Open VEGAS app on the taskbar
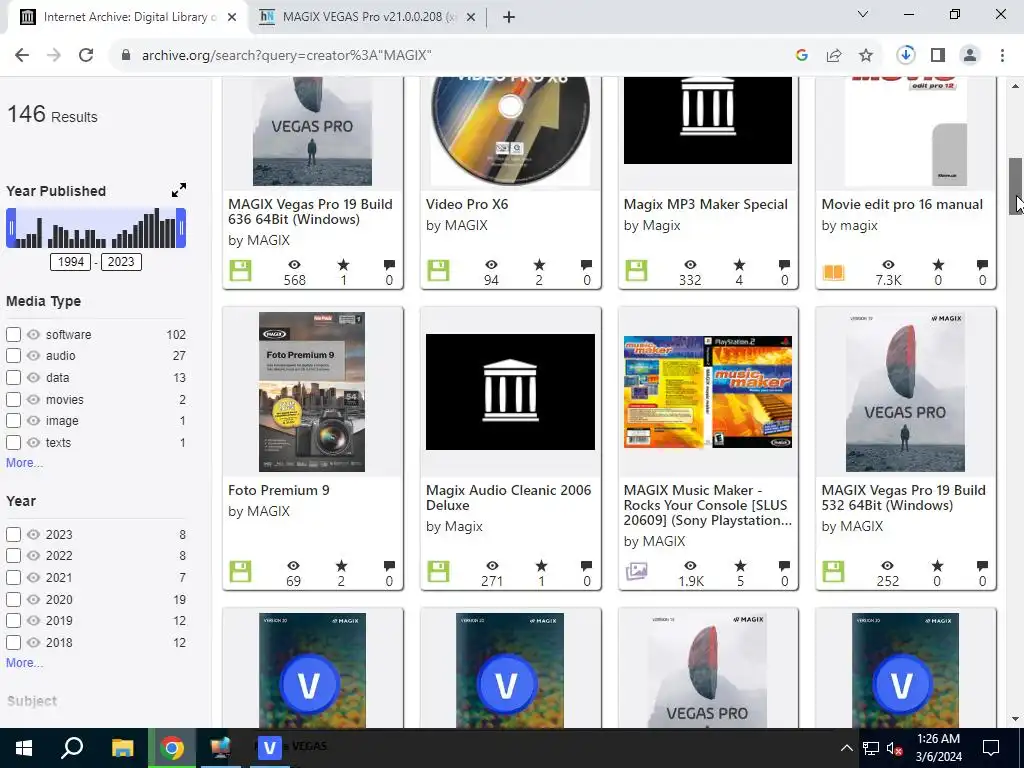 (269, 748)
